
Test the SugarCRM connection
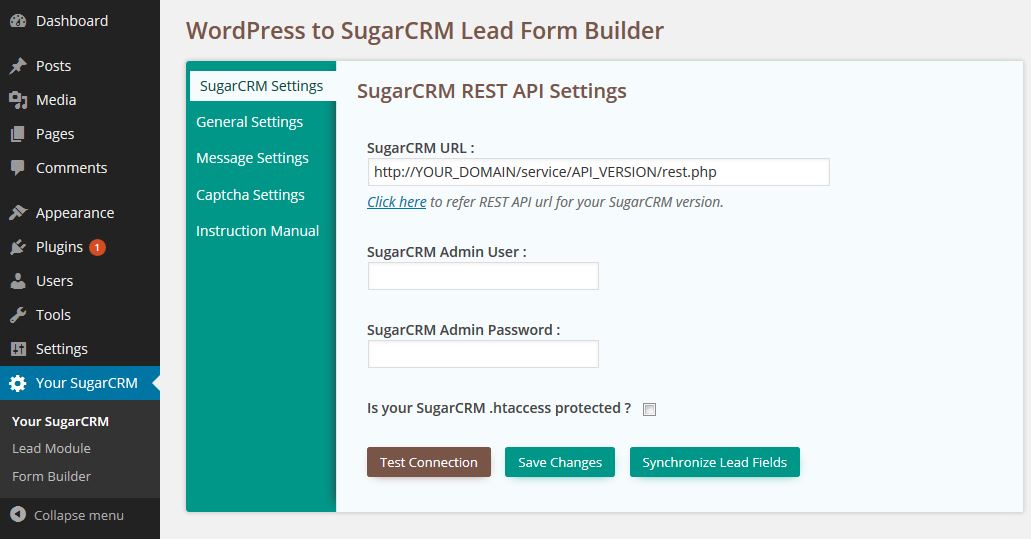pos(429,462)
